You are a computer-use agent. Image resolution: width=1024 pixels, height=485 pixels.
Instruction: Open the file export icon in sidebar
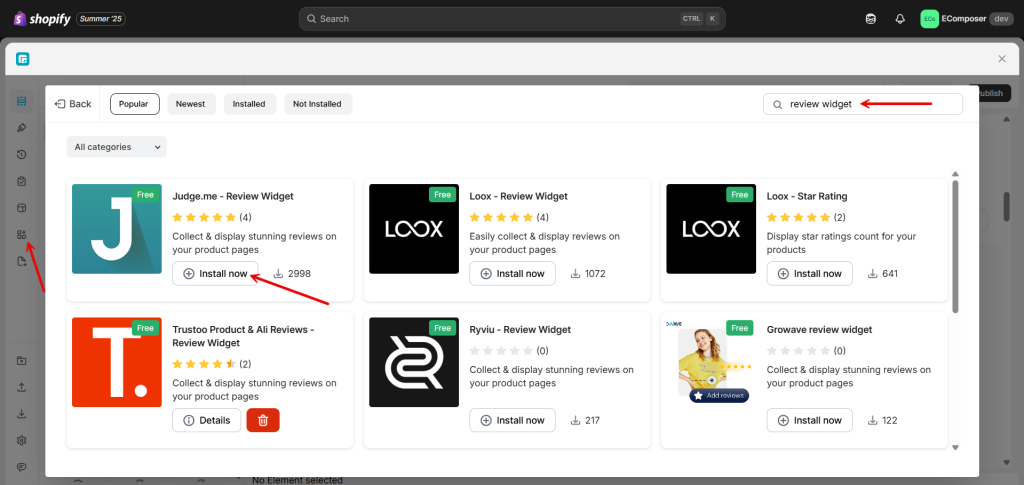pos(22,262)
